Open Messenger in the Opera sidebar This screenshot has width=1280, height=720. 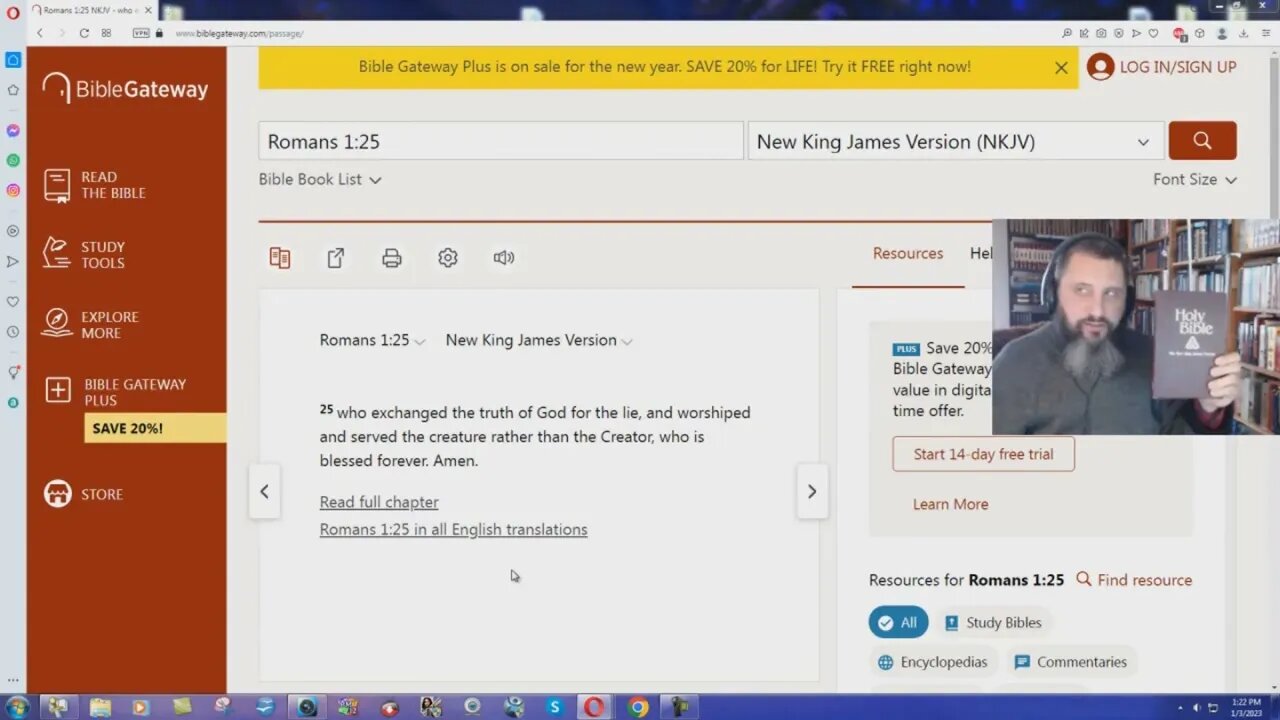[x=13, y=130]
